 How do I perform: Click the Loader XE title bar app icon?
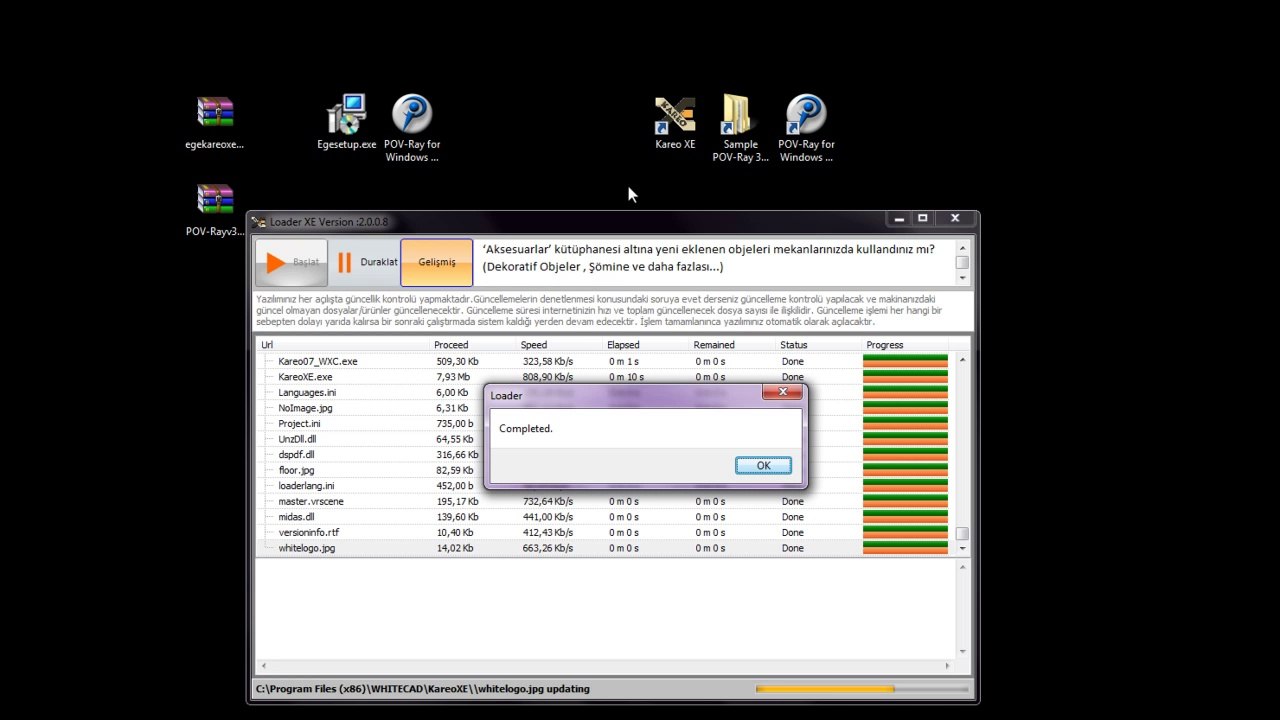(x=259, y=222)
